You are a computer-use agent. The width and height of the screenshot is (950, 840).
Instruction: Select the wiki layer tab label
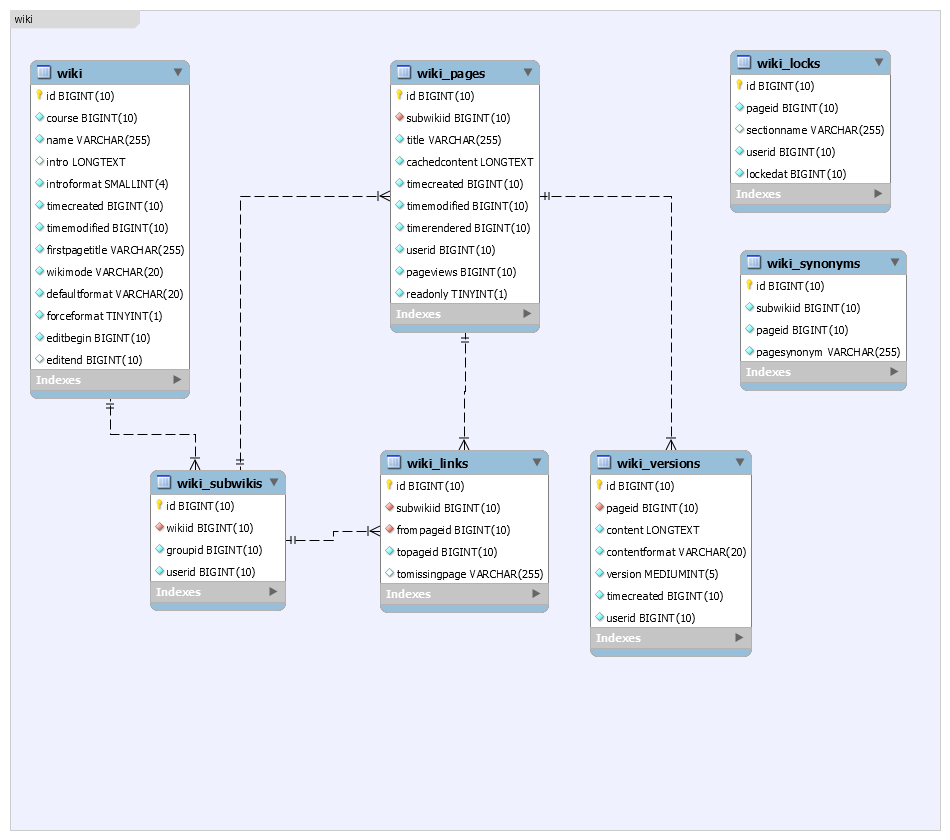tap(23, 19)
